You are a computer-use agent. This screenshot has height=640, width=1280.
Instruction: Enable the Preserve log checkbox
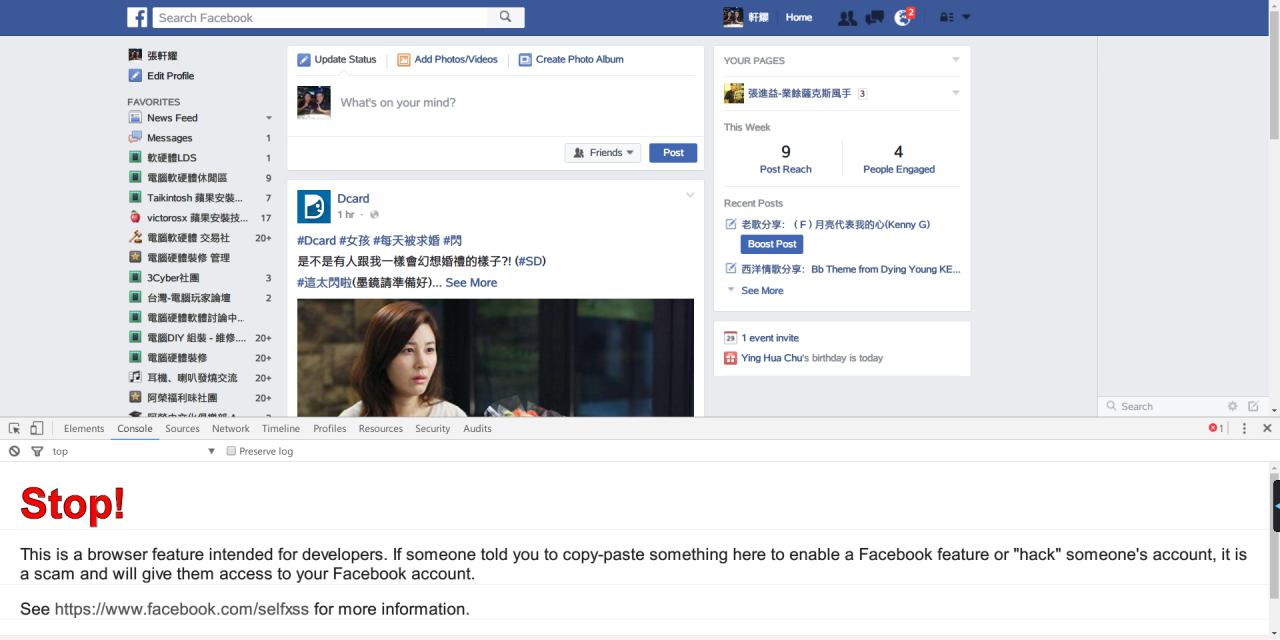[x=231, y=451]
